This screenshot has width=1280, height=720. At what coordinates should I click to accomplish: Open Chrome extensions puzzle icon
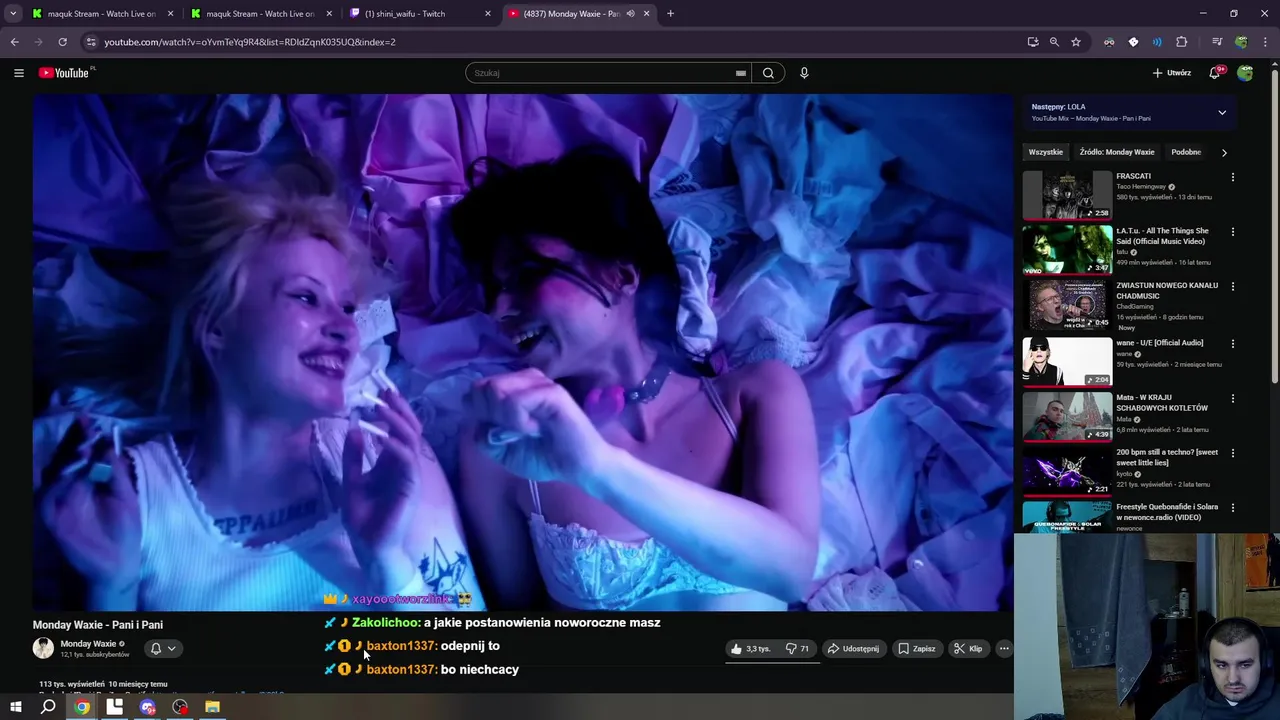[1181, 42]
